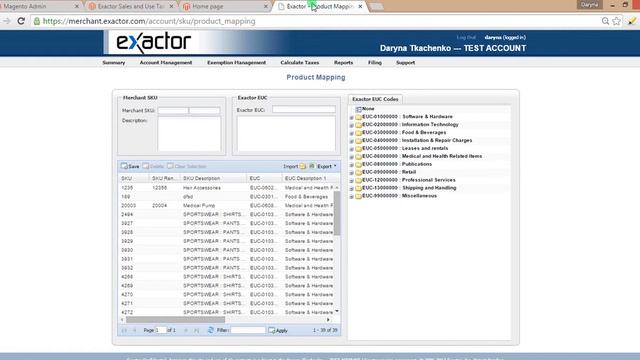Switch to the Exactor Sales and Use Tax tab
Image resolution: width=640 pixels, height=360 pixels.
coord(131,7)
